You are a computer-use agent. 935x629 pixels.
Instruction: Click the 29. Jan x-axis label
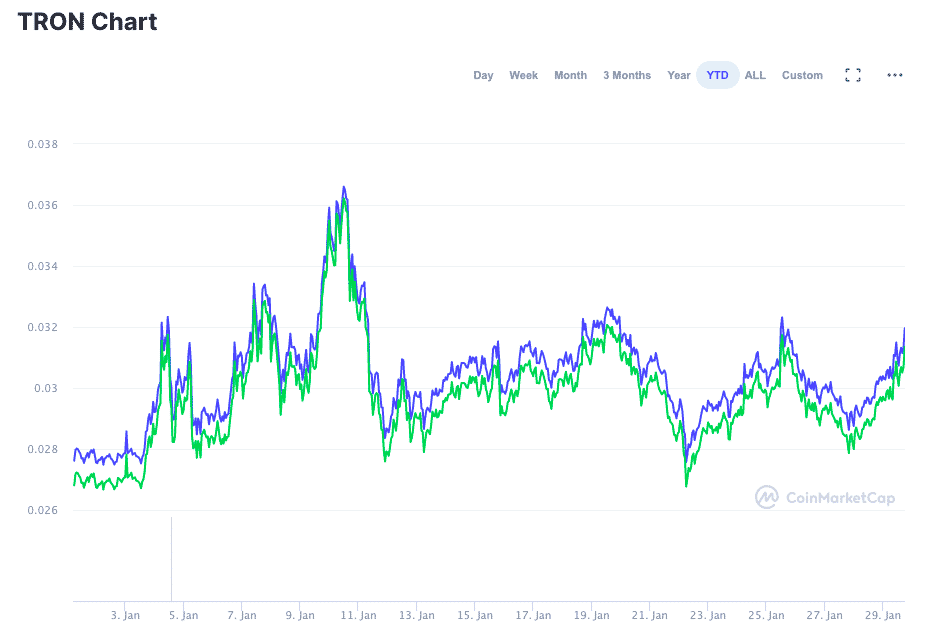(883, 615)
